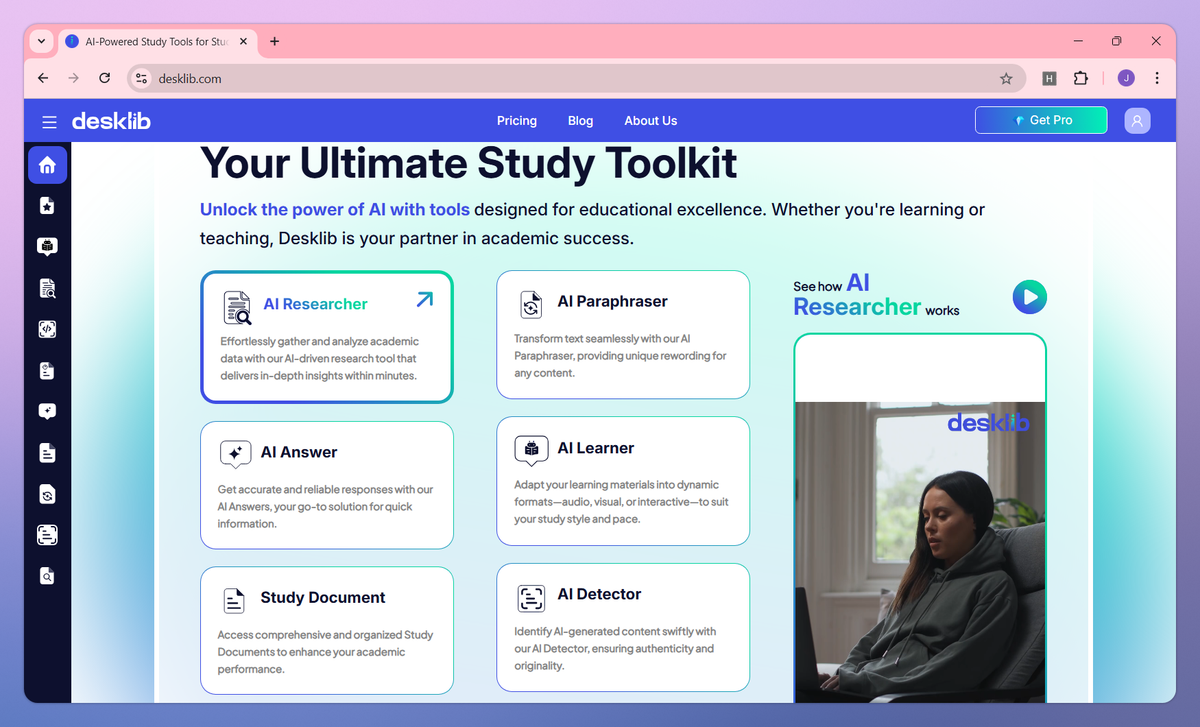
Task: Open the 'Unlock the power of AI with tools' link
Action: pos(334,209)
